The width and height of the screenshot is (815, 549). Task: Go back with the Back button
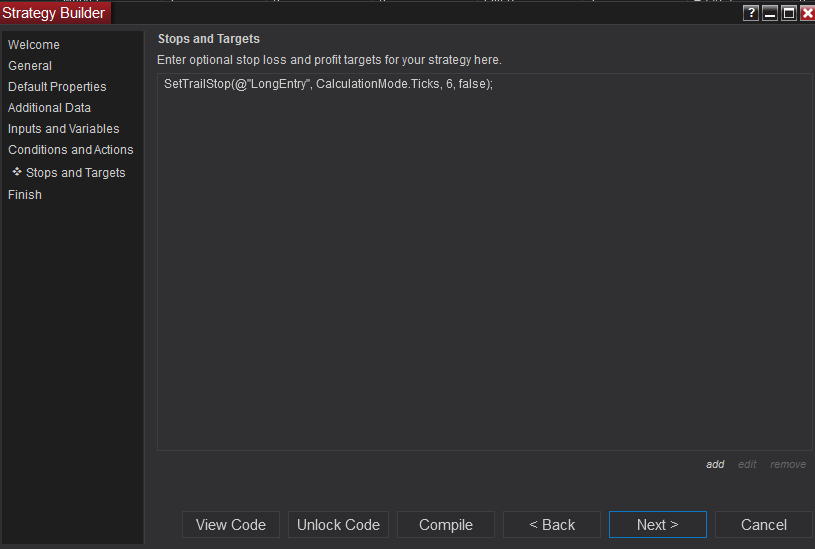552,525
